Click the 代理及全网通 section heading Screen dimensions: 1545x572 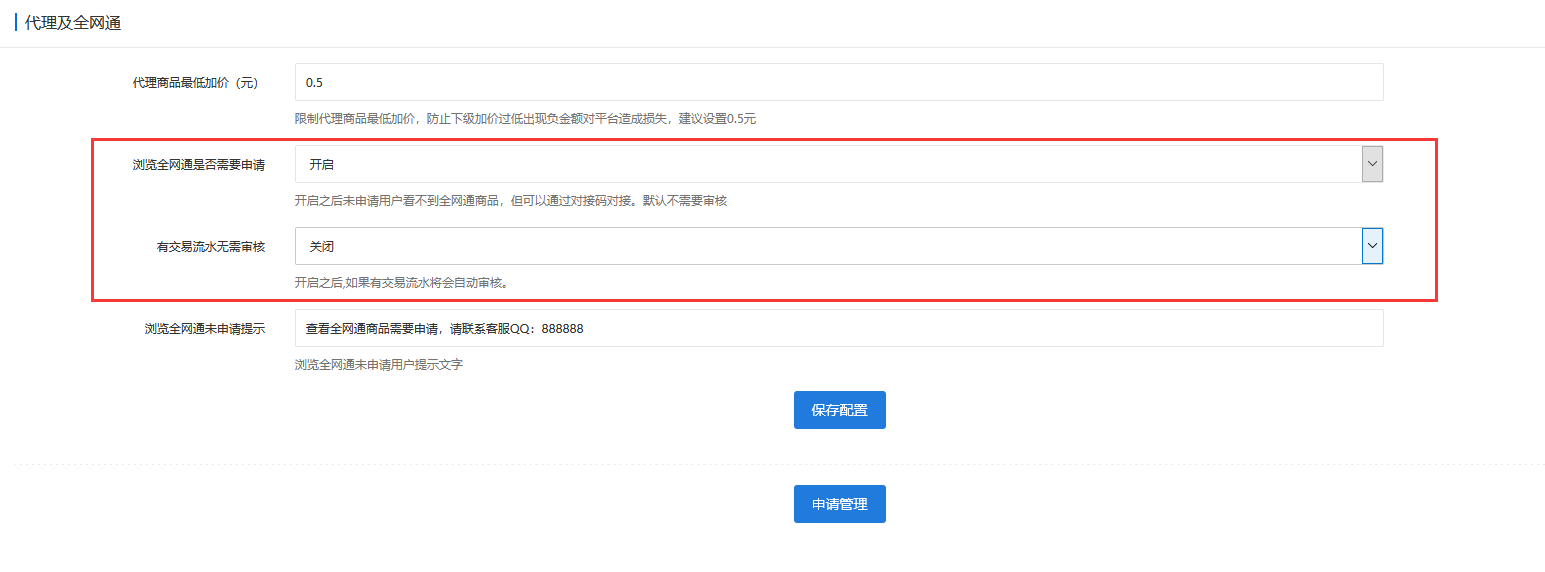(x=72, y=23)
